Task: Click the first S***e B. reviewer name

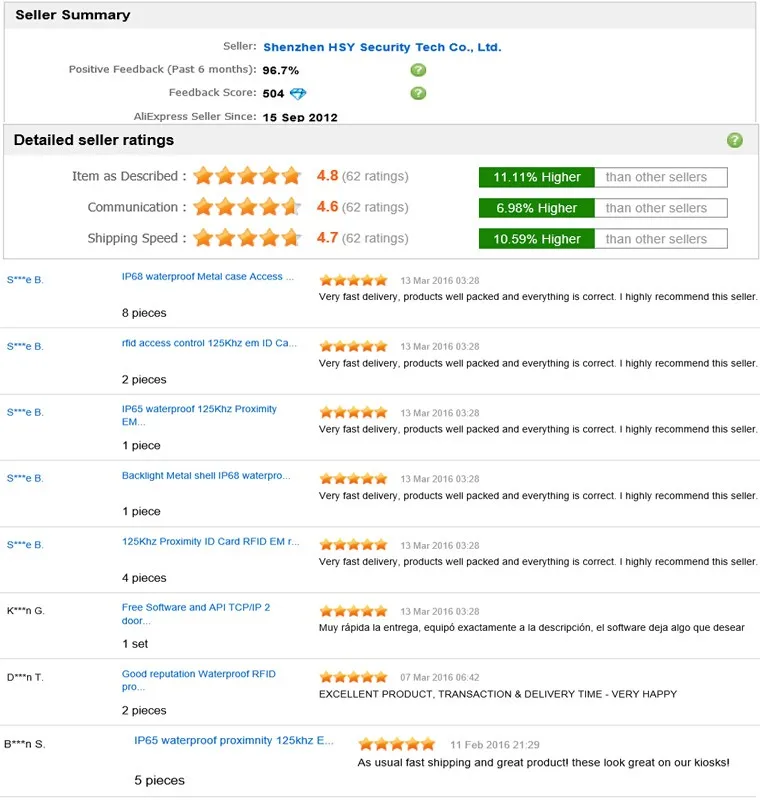Action: click(25, 280)
